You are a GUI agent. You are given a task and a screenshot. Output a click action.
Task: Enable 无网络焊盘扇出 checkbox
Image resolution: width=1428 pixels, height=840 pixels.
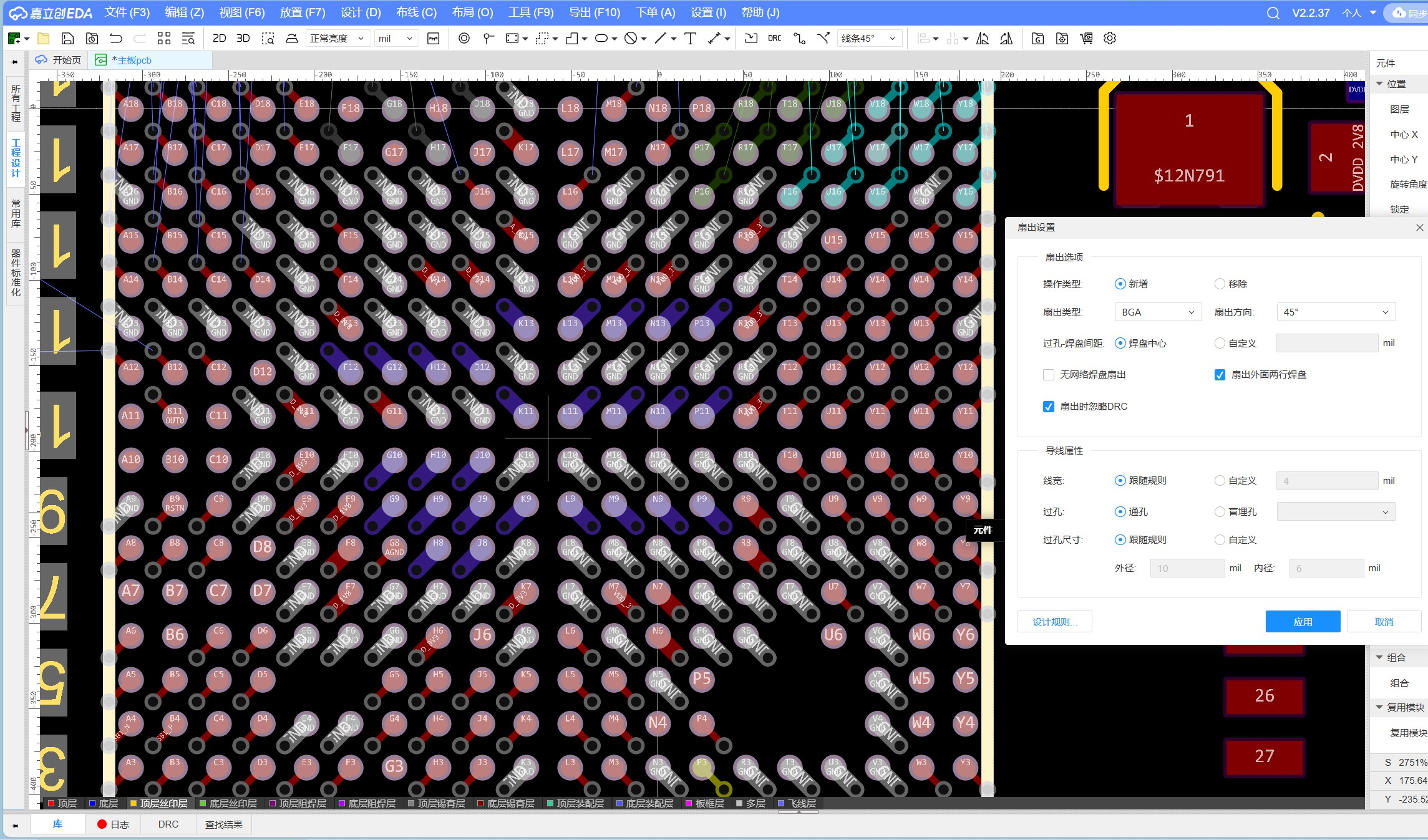click(x=1049, y=375)
